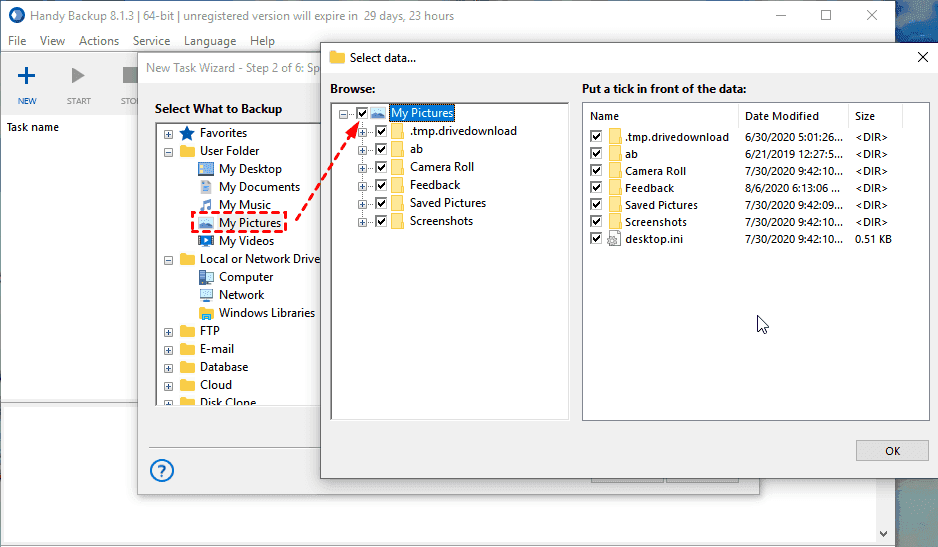
Task: Expand the FTP node
Action: [168, 332]
